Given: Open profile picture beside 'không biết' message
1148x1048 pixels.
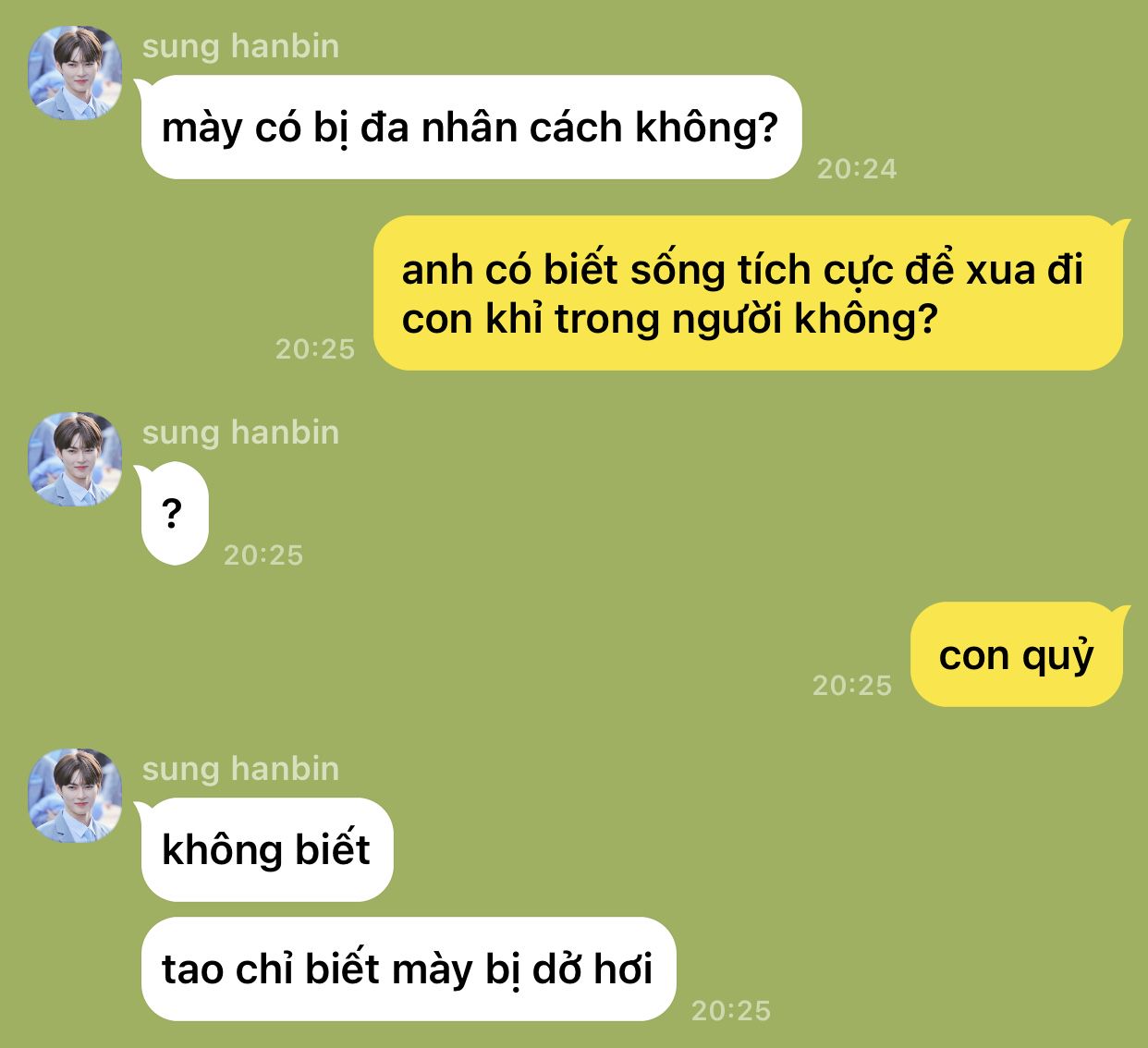Looking at the screenshot, I should coord(75,796).
